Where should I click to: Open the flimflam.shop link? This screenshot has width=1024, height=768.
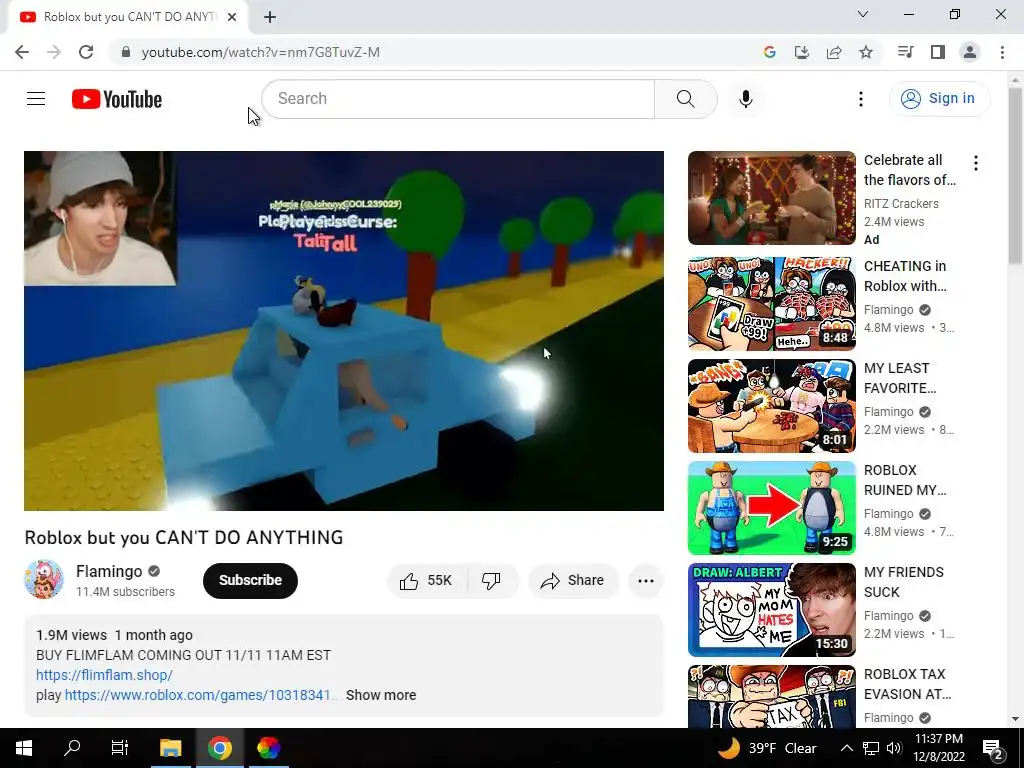click(104, 675)
